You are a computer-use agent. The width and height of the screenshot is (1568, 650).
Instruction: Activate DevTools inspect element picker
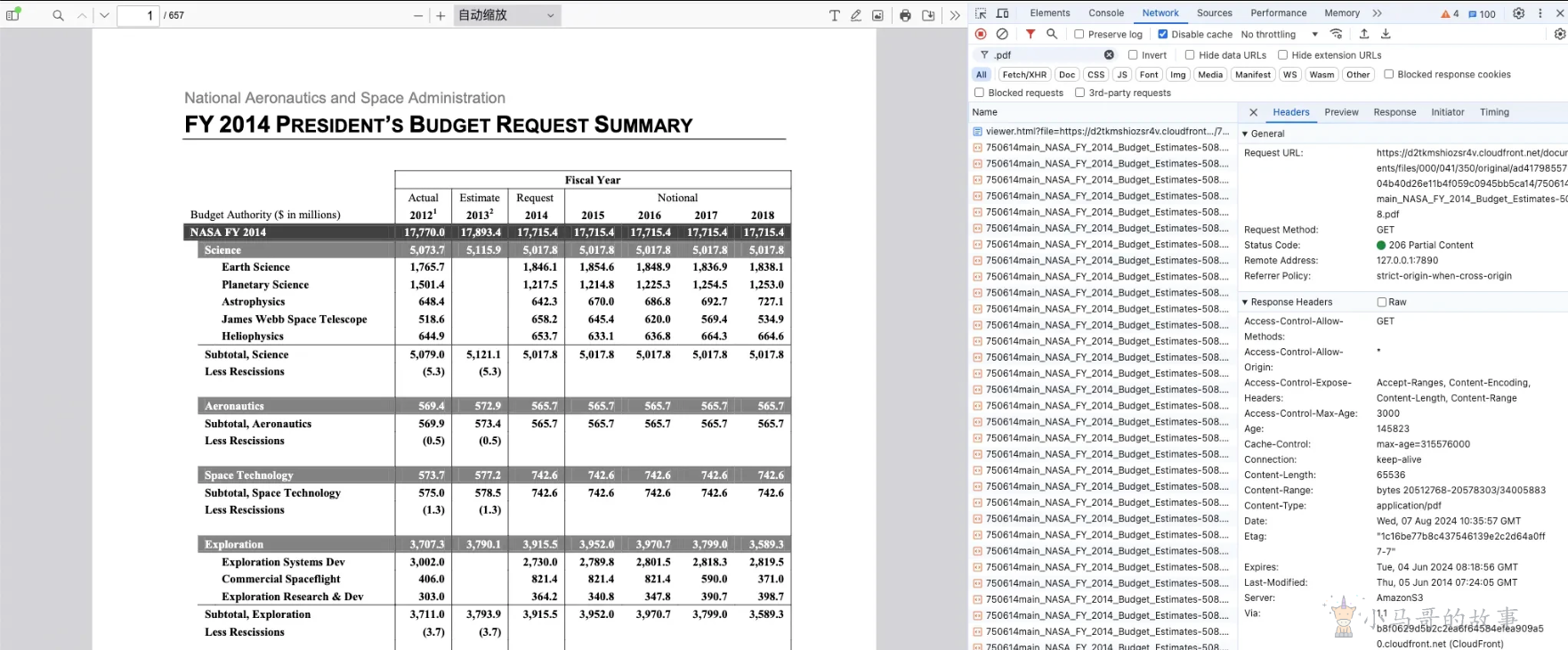[981, 13]
